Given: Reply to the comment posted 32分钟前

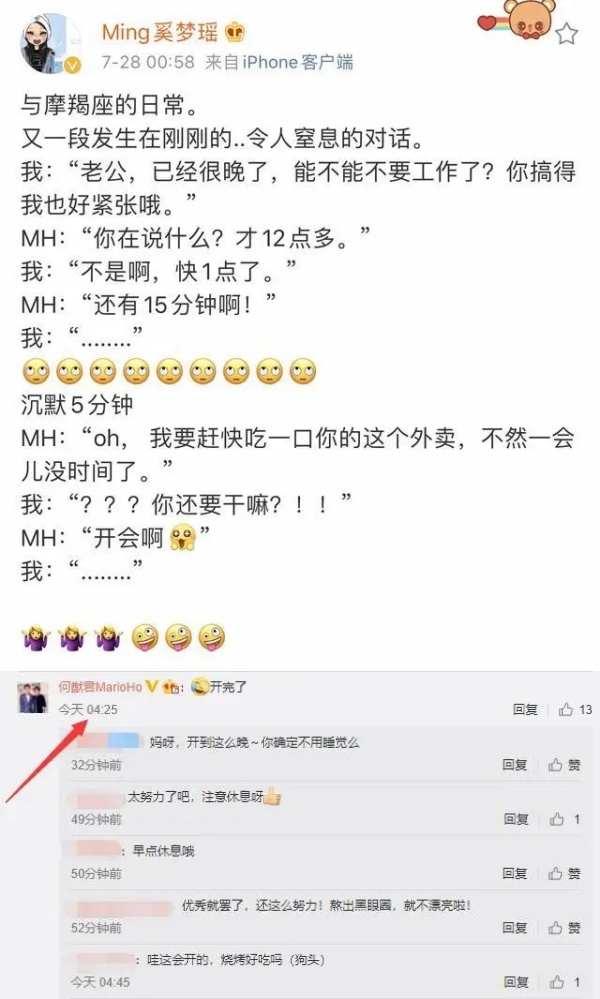Looking at the screenshot, I should [x=515, y=765].
